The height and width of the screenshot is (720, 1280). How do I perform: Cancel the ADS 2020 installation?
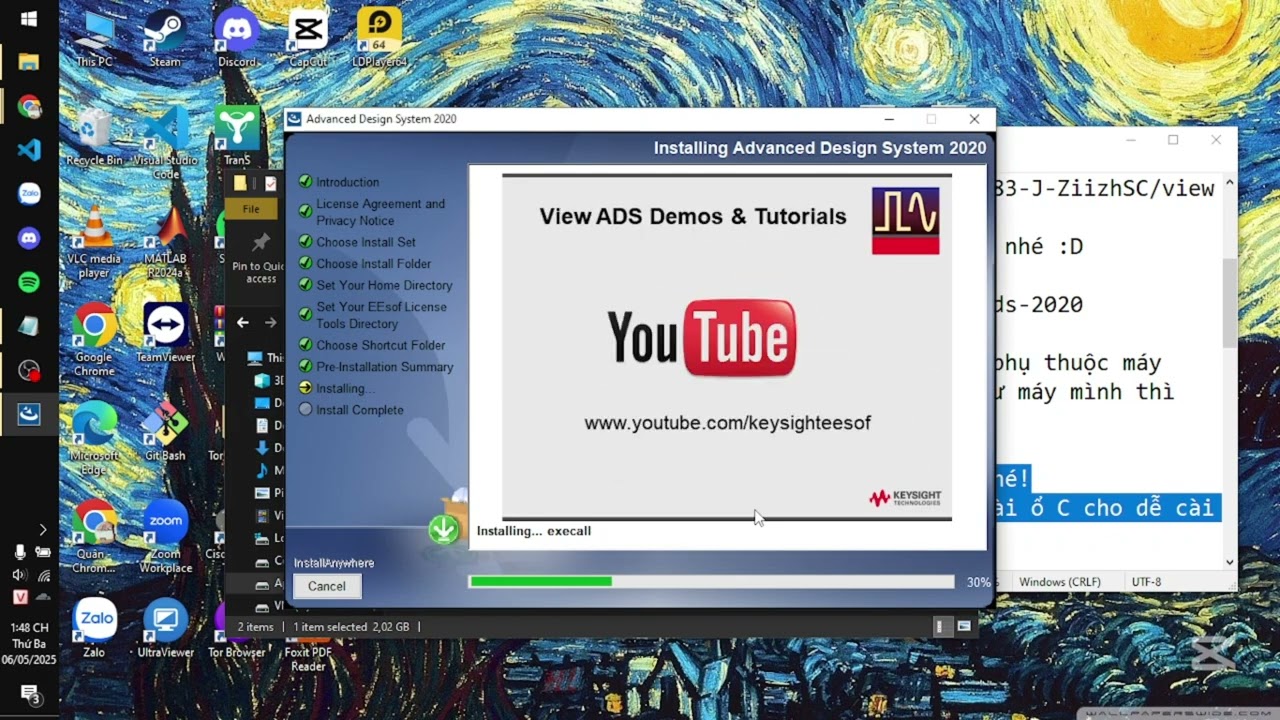327,586
